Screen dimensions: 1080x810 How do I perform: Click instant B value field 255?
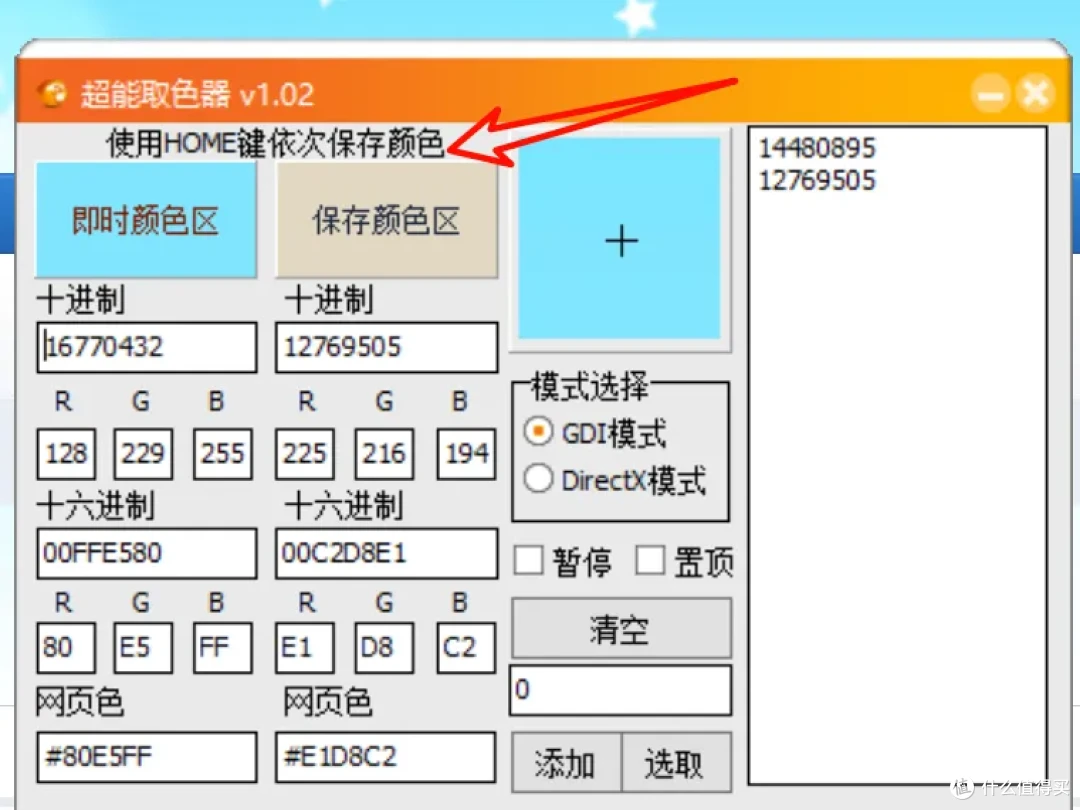pos(223,454)
